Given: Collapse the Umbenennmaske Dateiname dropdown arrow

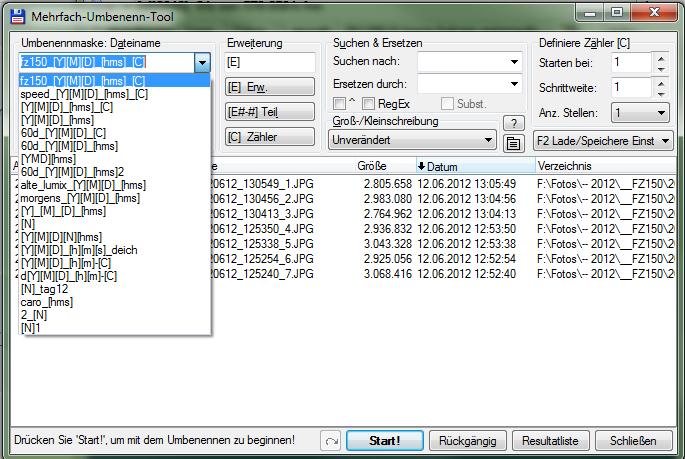Looking at the screenshot, I should (202, 62).
